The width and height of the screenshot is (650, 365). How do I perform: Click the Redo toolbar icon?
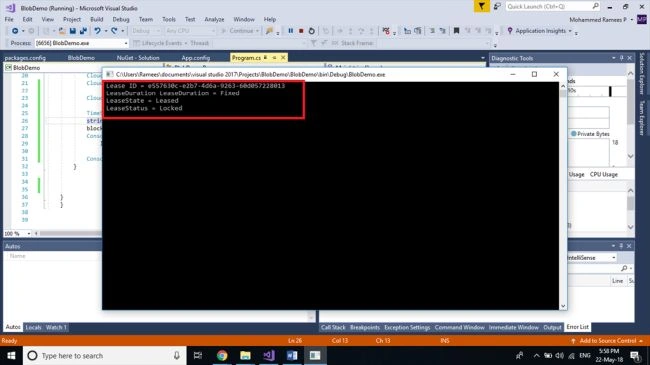[114, 31]
